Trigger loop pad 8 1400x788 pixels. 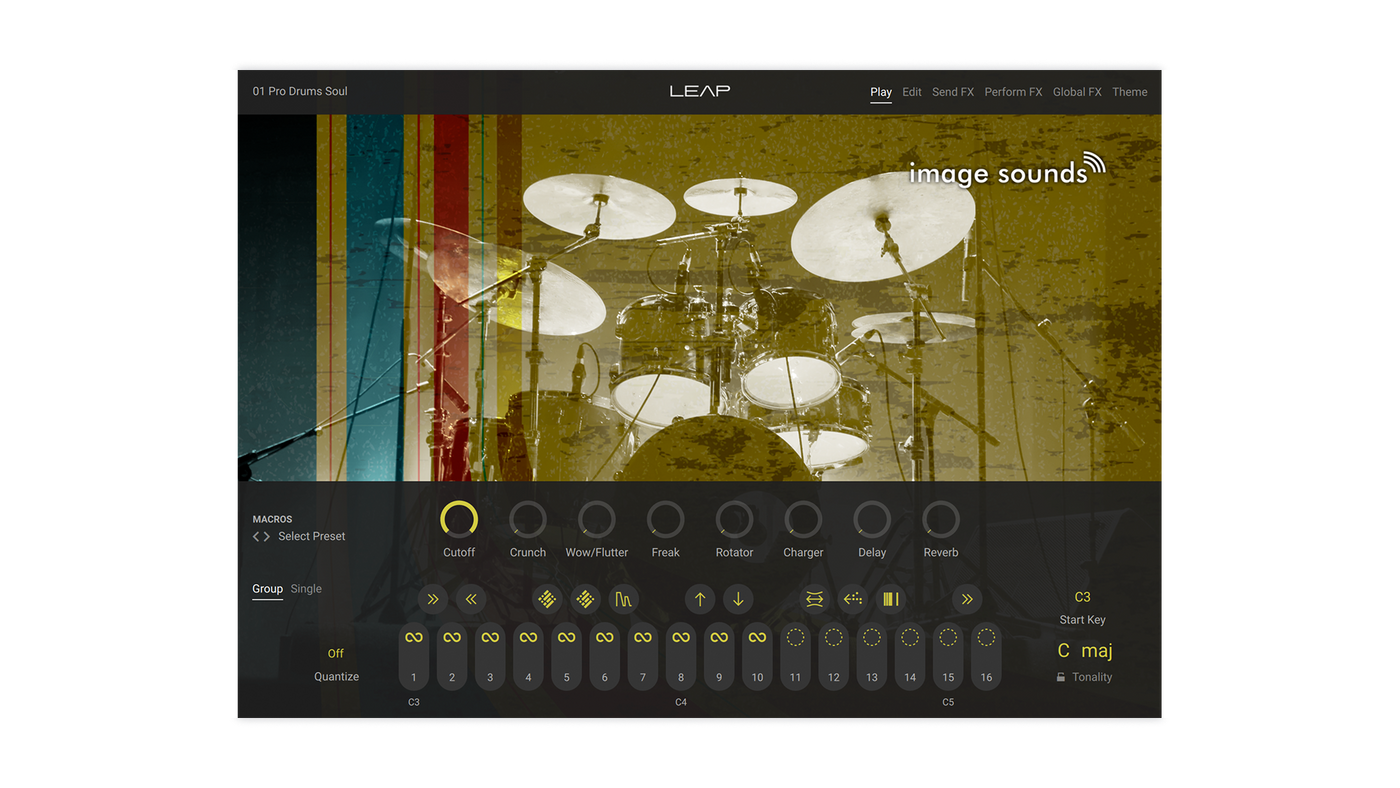[681, 656]
